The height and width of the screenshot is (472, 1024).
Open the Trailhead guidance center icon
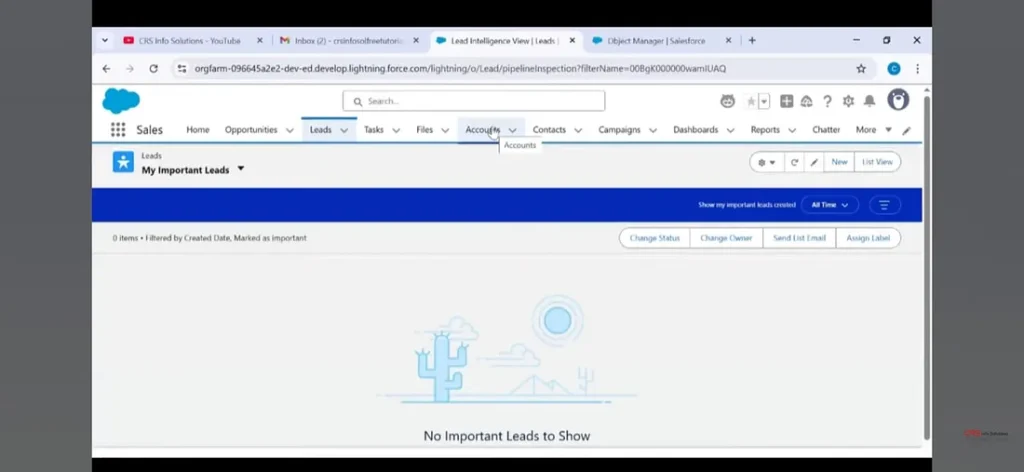coord(806,101)
